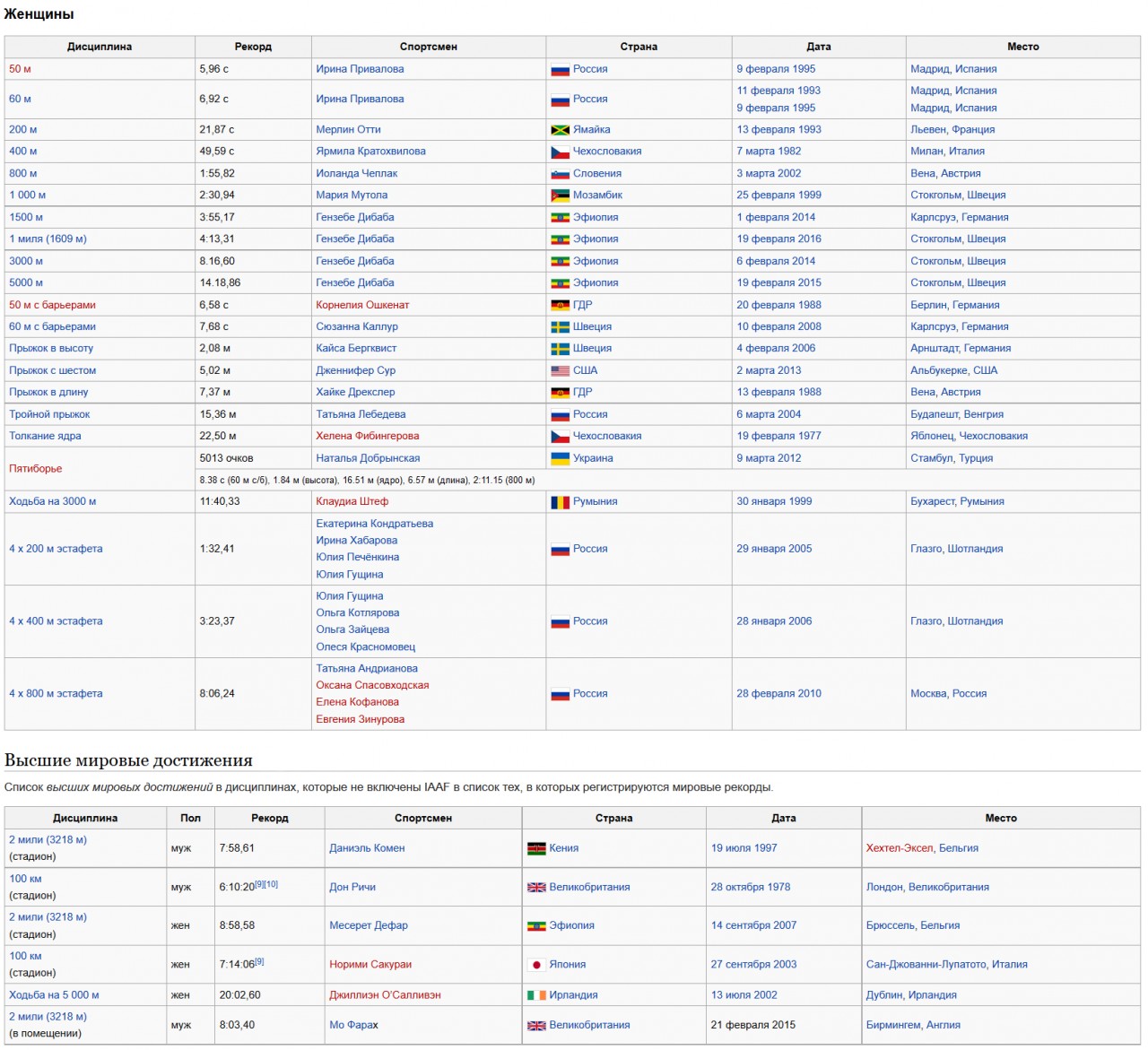Open the Пятиборье discipline link

click(35, 469)
